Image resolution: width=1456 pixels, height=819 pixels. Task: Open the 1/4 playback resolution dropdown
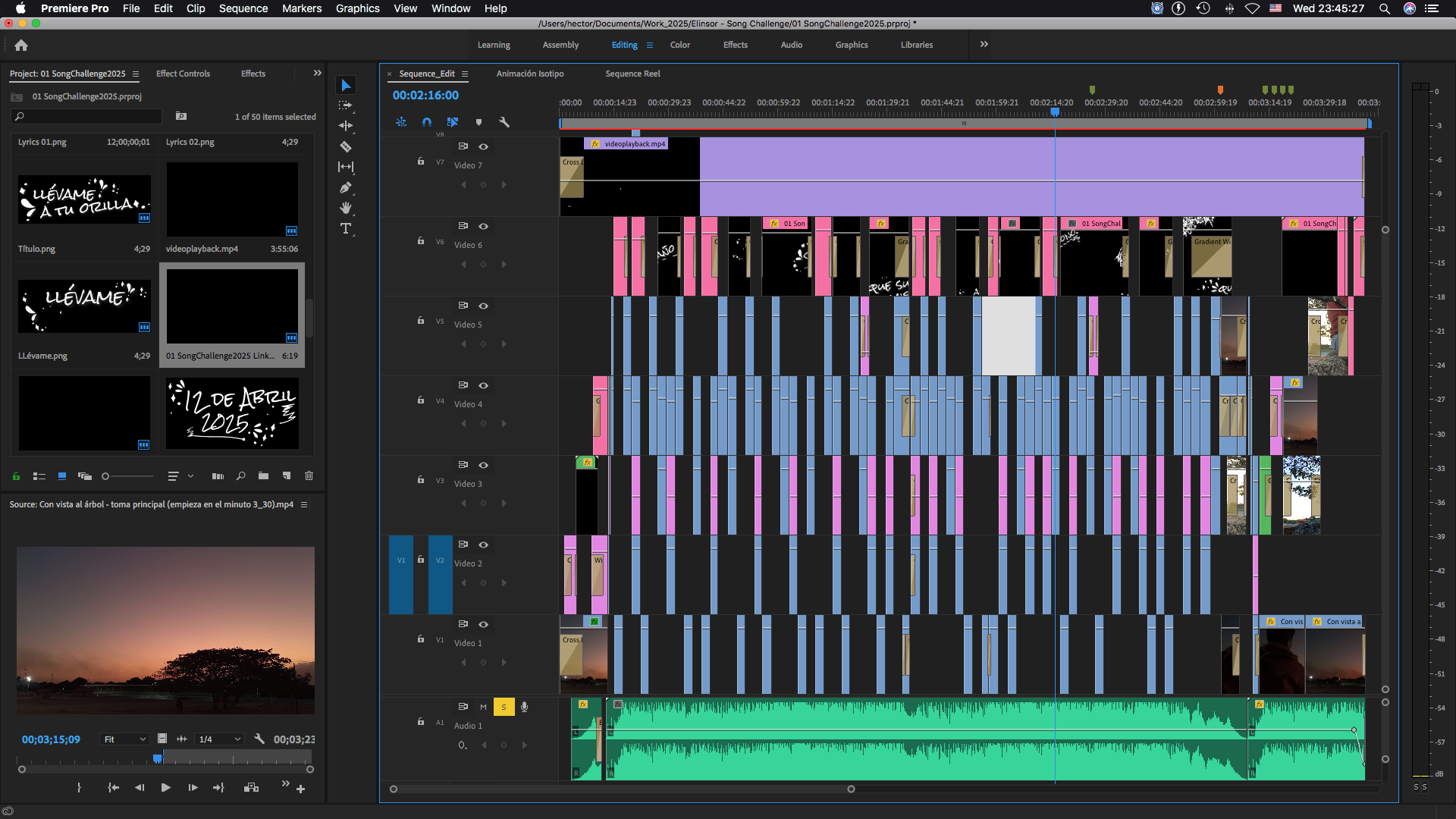pyautogui.click(x=219, y=739)
